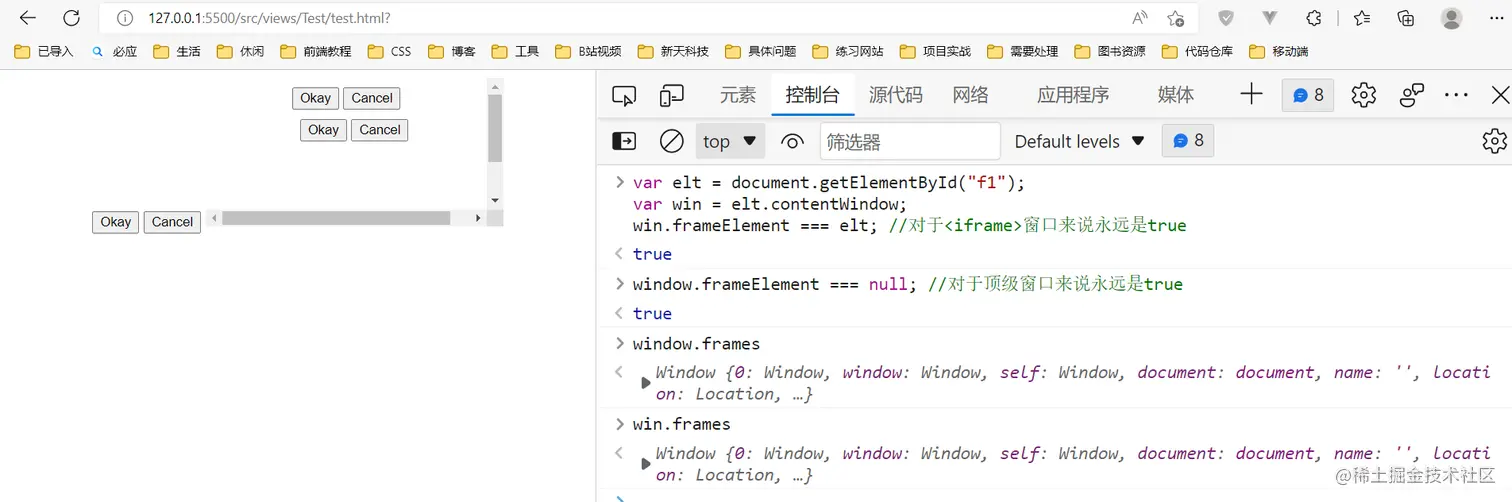Click the horizontal scrollbar left arrow
This screenshot has height=502, width=1512.
tap(213, 218)
